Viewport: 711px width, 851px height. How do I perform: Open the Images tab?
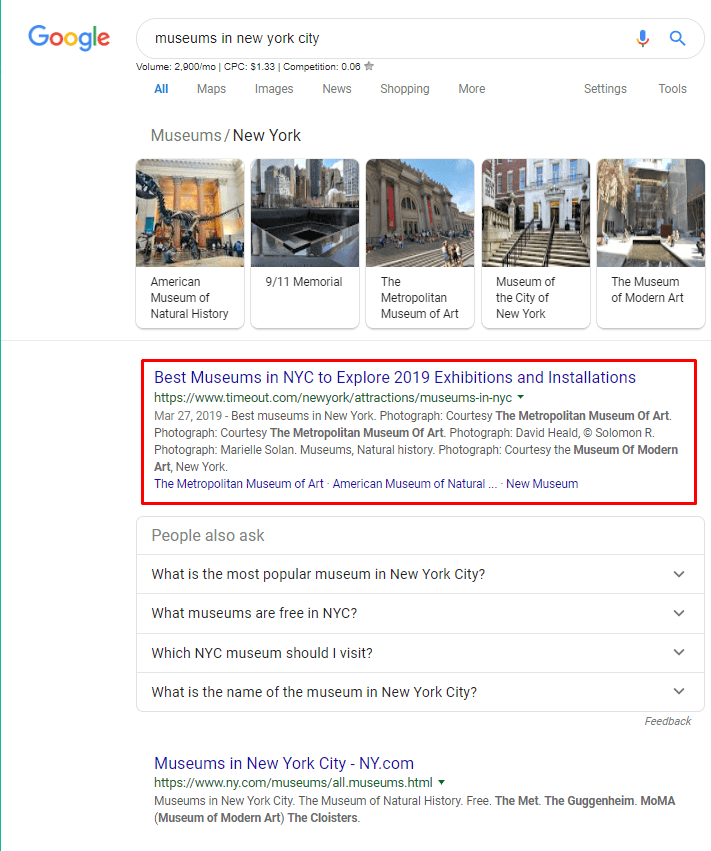tap(274, 89)
